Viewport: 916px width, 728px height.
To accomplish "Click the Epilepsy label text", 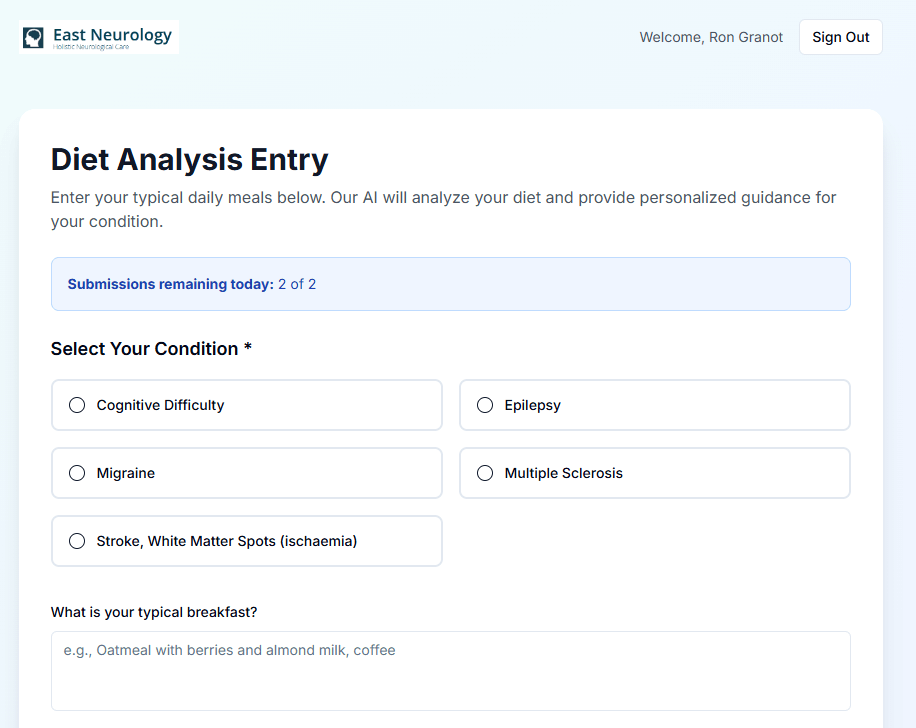I will pyautogui.click(x=532, y=405).
